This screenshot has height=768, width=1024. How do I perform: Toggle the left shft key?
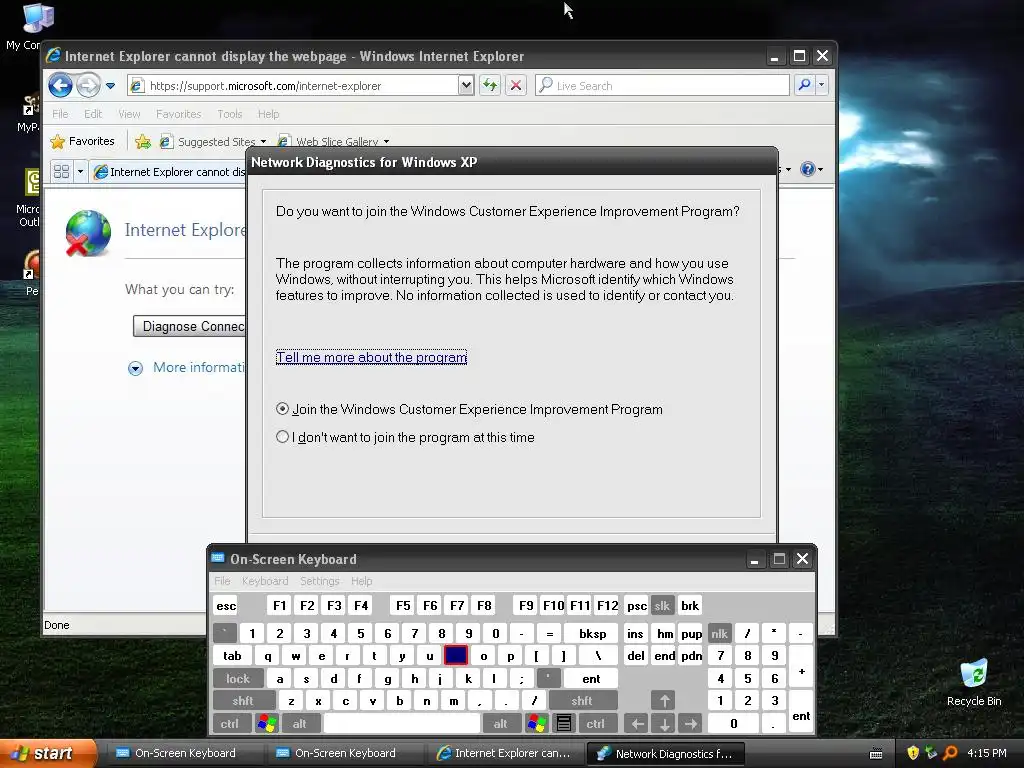pyautogui.click(x=242, y=701)
